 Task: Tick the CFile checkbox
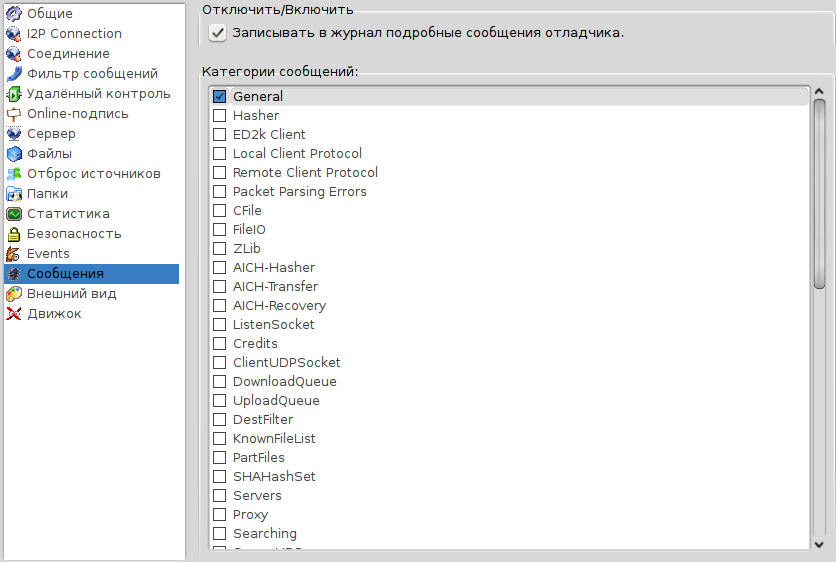click(219, 211)
